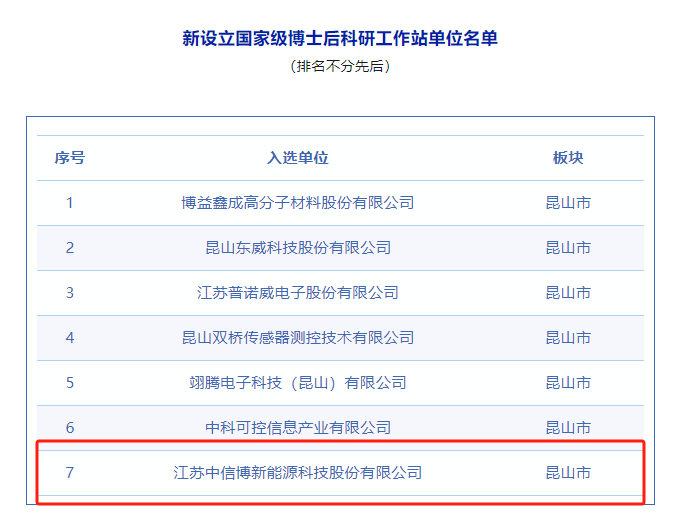Click the 板块 column header
Viewport: 682px width, 526px height.
click(568, 158)
